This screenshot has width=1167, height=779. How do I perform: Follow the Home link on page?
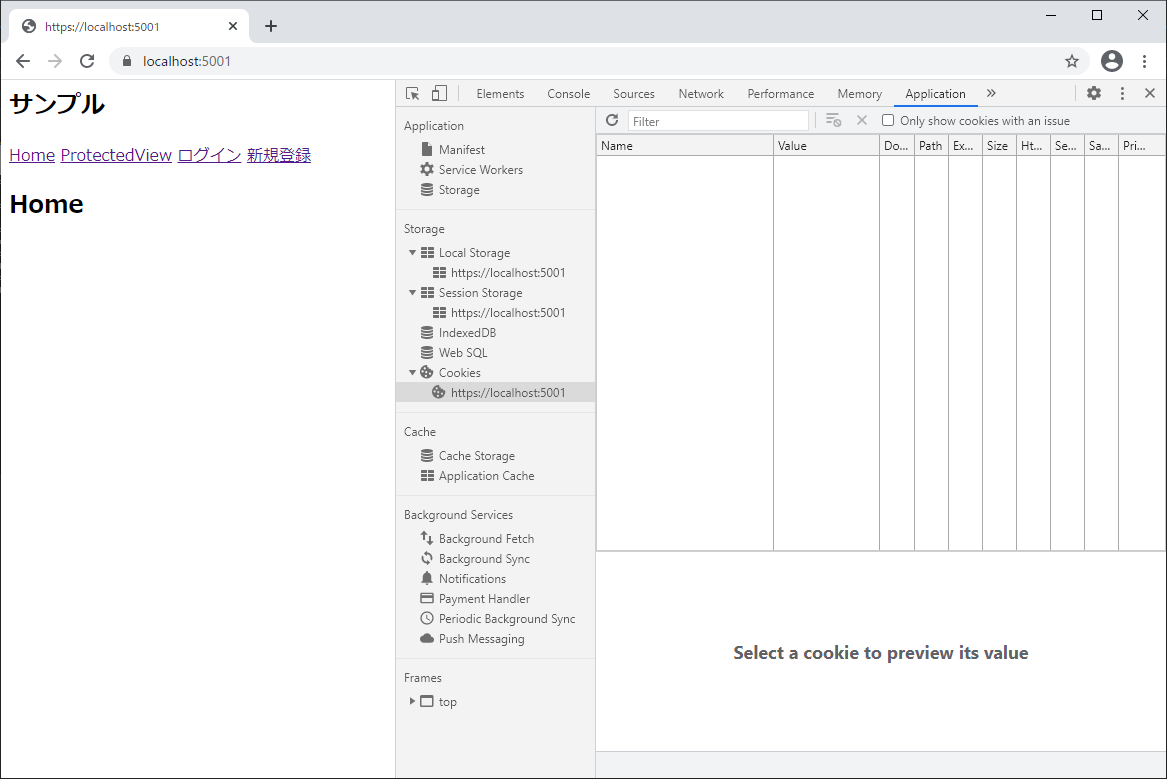tap(32, 155)
